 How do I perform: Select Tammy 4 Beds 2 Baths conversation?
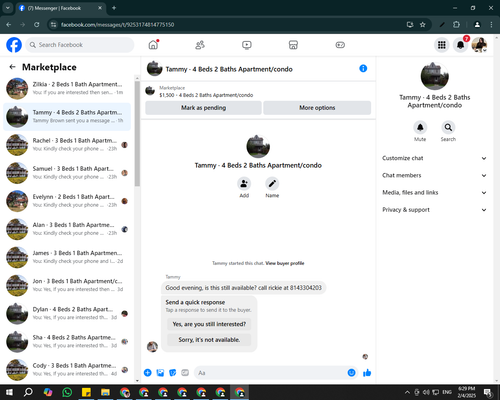coord(67,117)
